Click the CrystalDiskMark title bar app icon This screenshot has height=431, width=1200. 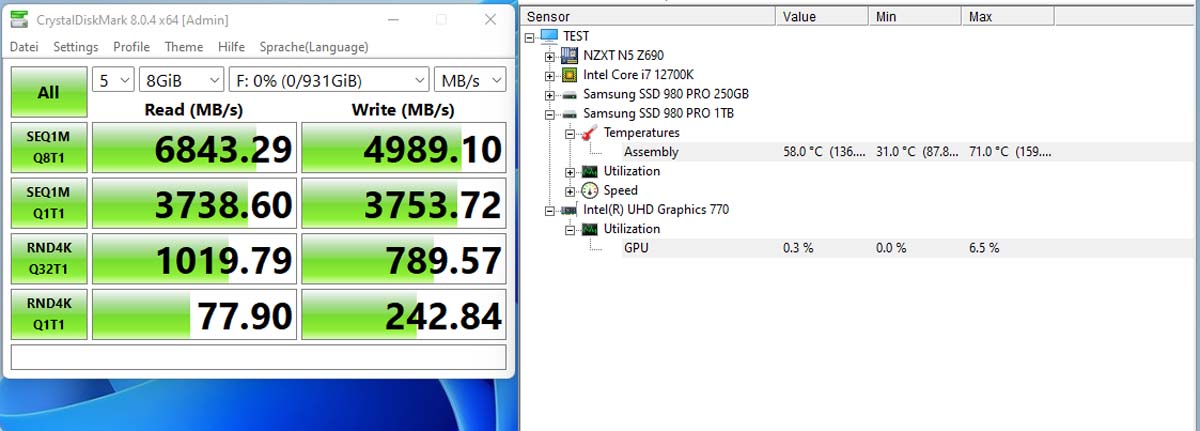[x=19, y=19]
